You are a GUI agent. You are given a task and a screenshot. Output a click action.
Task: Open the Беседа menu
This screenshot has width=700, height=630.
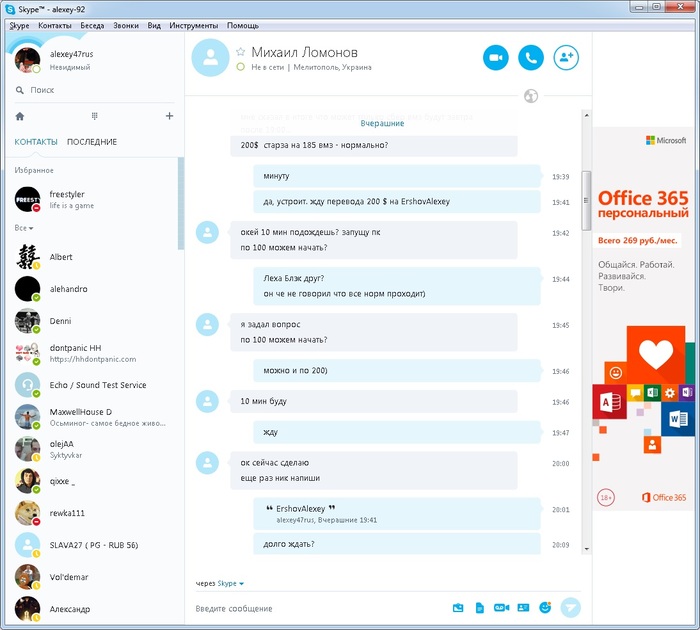92,25
